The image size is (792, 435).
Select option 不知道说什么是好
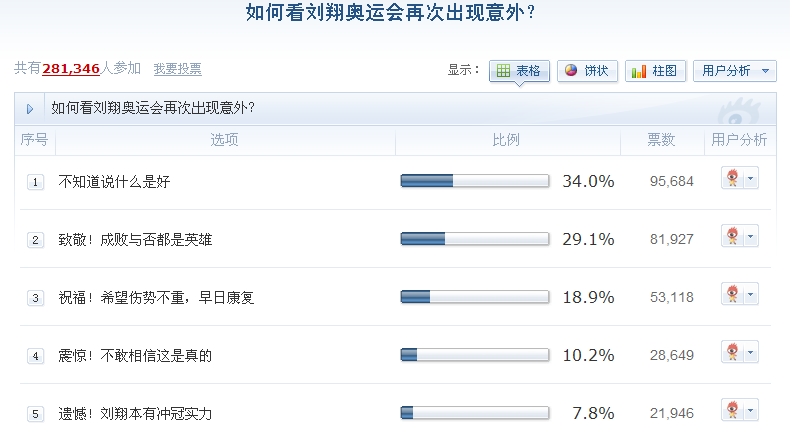tap(115, 182)
